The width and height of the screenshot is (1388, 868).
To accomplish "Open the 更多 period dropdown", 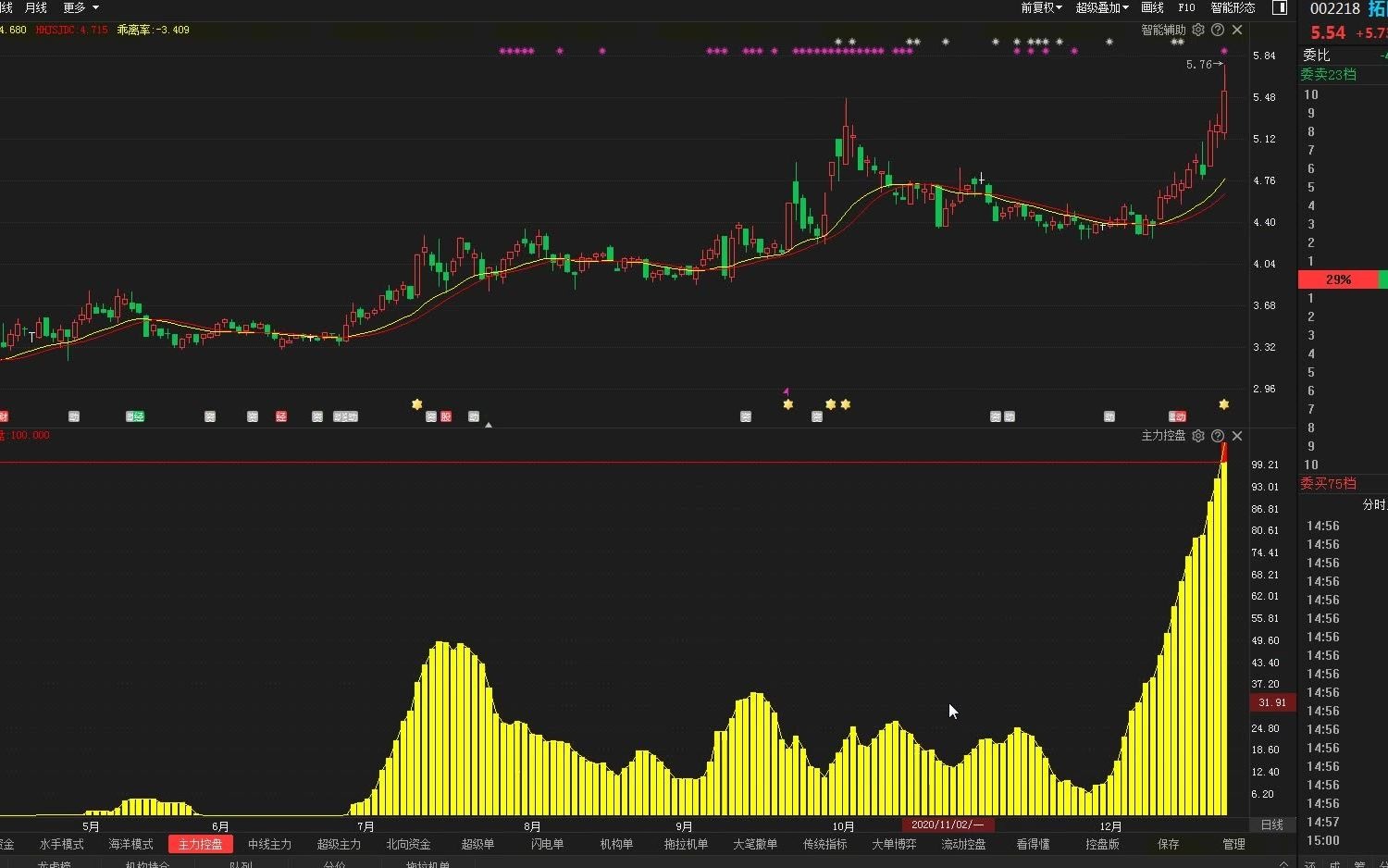I will [81, 7].
